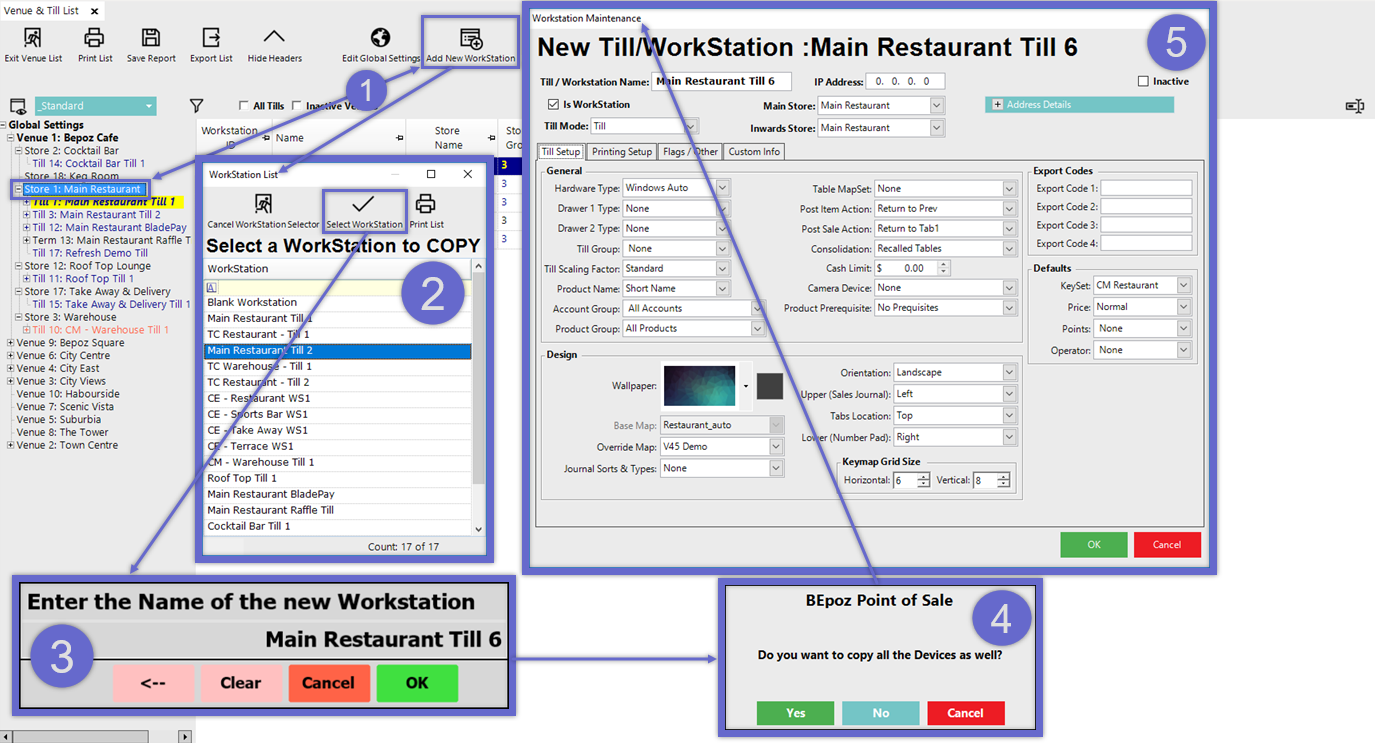Image resolution: width=1375 pixels, height=743 pixels.
Task: Click the Print List toolbar icon
Action: pos(94,39)
